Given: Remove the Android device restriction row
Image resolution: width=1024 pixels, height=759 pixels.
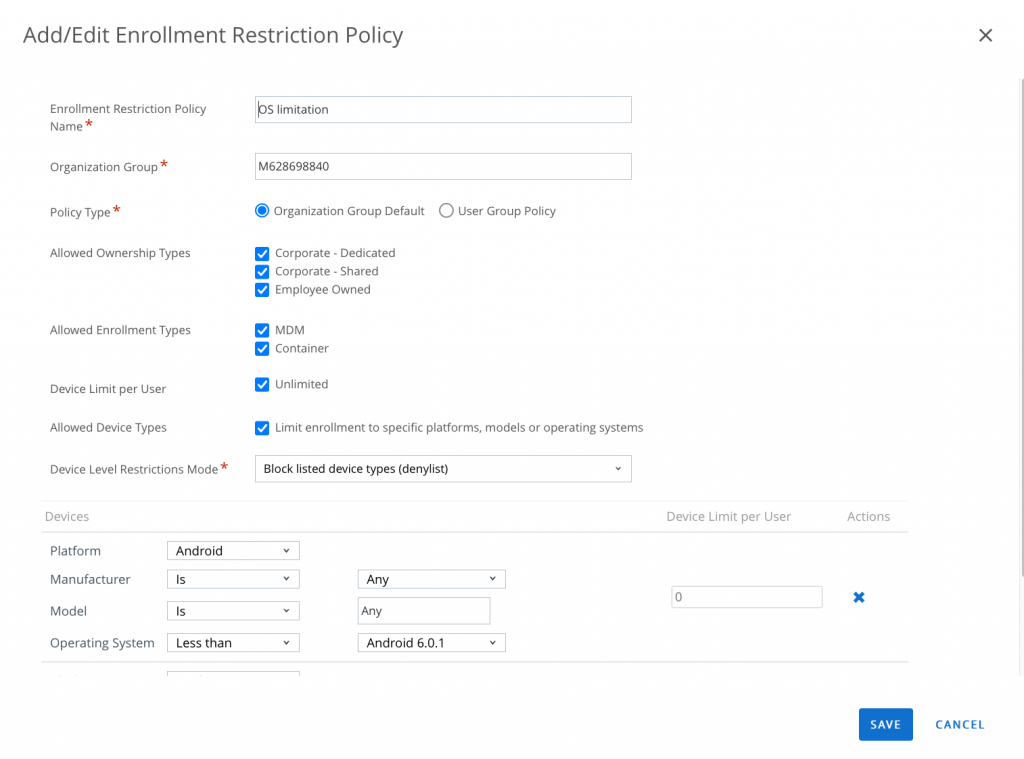Looking at the screenshot, I should point(858,597).
